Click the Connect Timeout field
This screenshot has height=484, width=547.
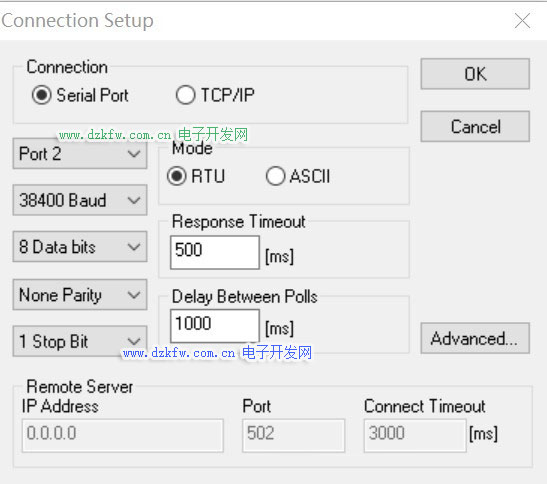(x=415, y=436)
